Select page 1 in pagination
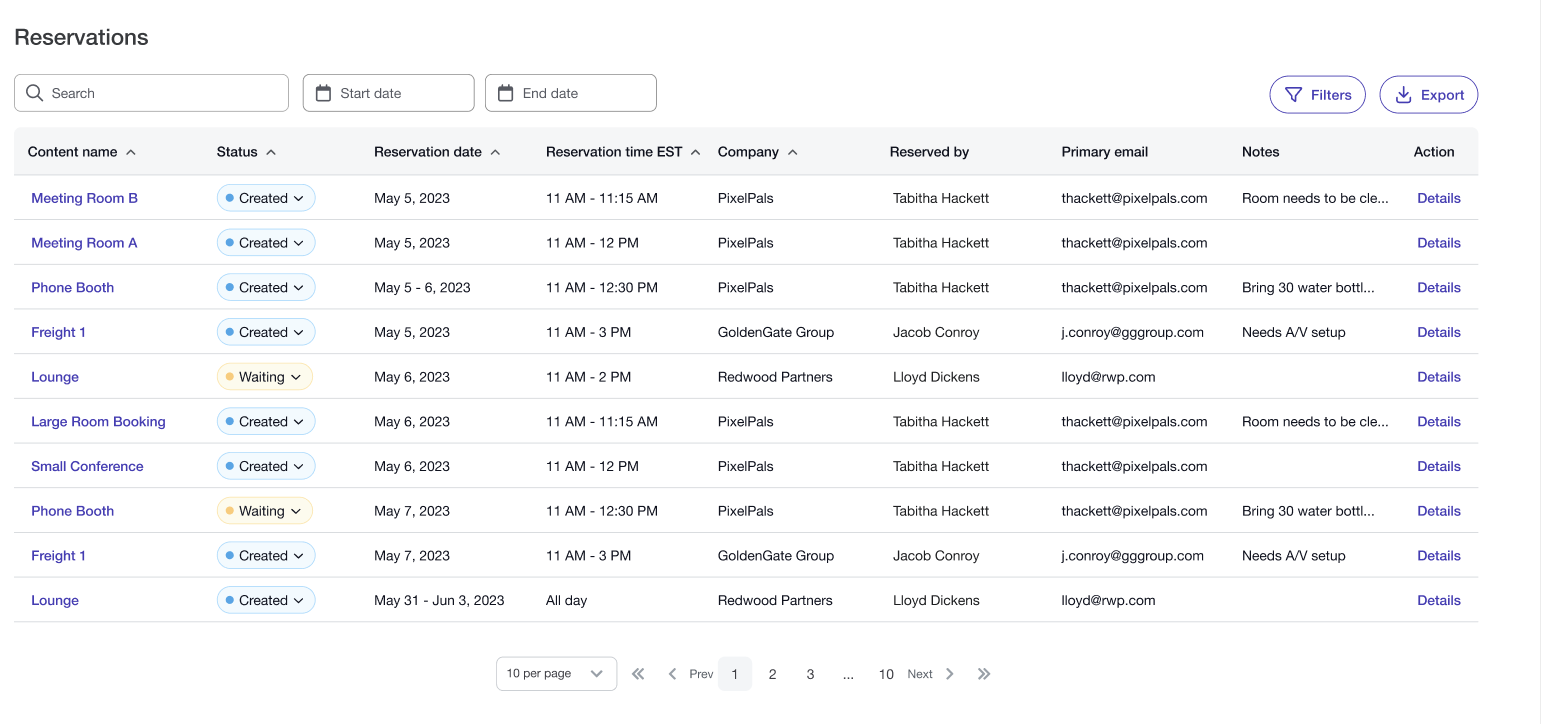The width and height of the screenshot is (1541, 724). 735,674
